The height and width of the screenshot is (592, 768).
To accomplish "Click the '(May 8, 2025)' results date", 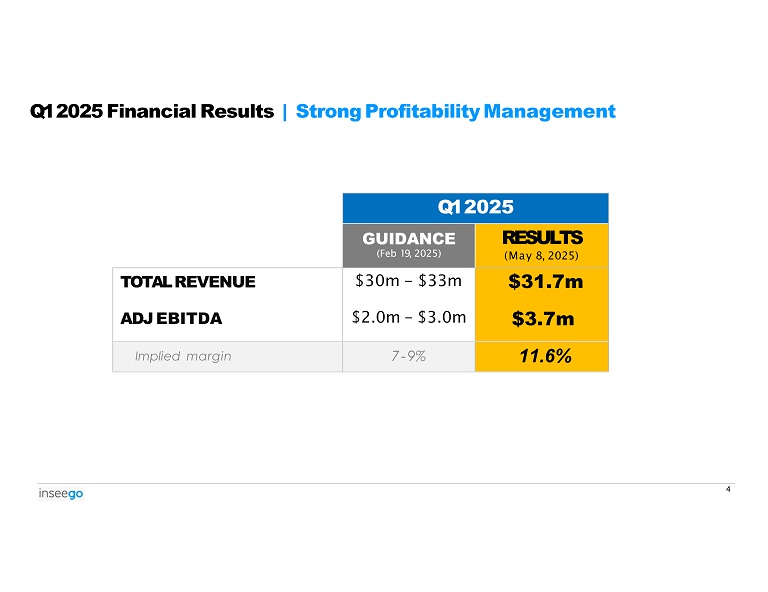I will pos(541,255).
